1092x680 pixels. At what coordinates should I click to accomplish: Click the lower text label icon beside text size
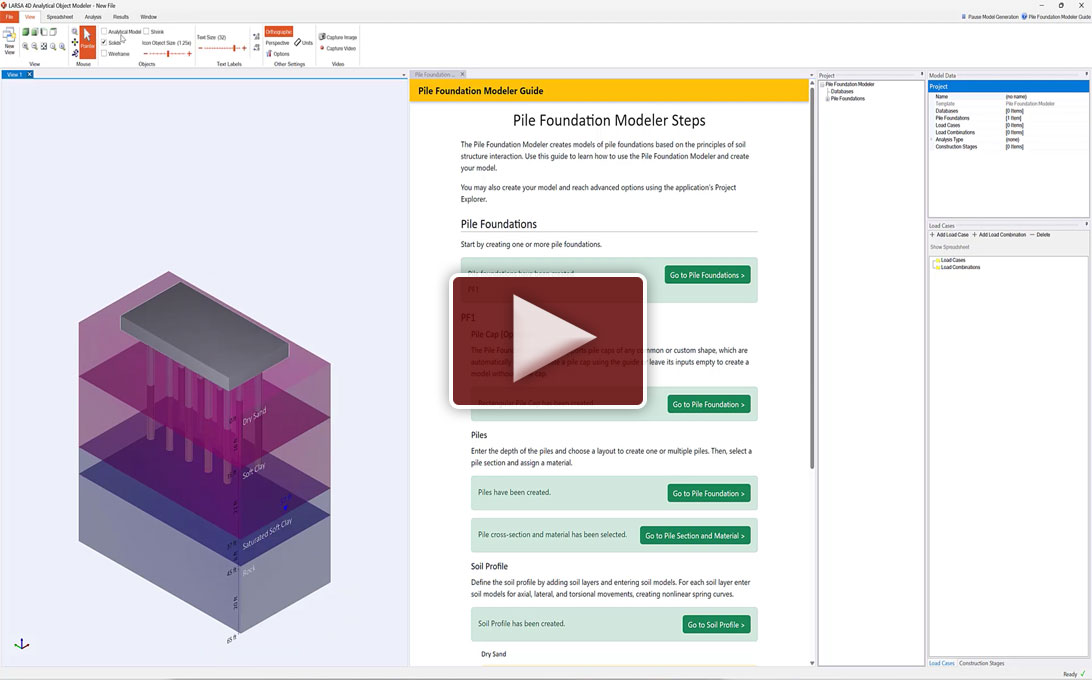tap(256, 47)
